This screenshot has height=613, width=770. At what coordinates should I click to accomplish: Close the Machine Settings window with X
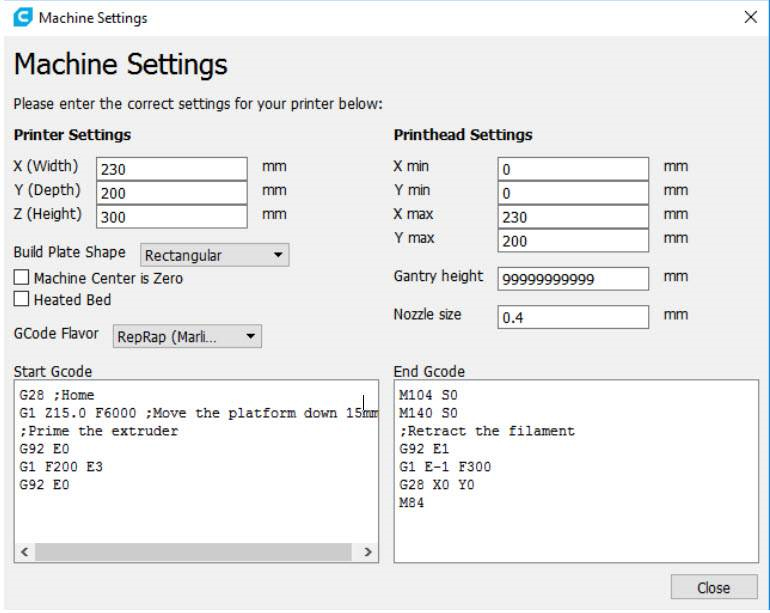coord(750,17)
